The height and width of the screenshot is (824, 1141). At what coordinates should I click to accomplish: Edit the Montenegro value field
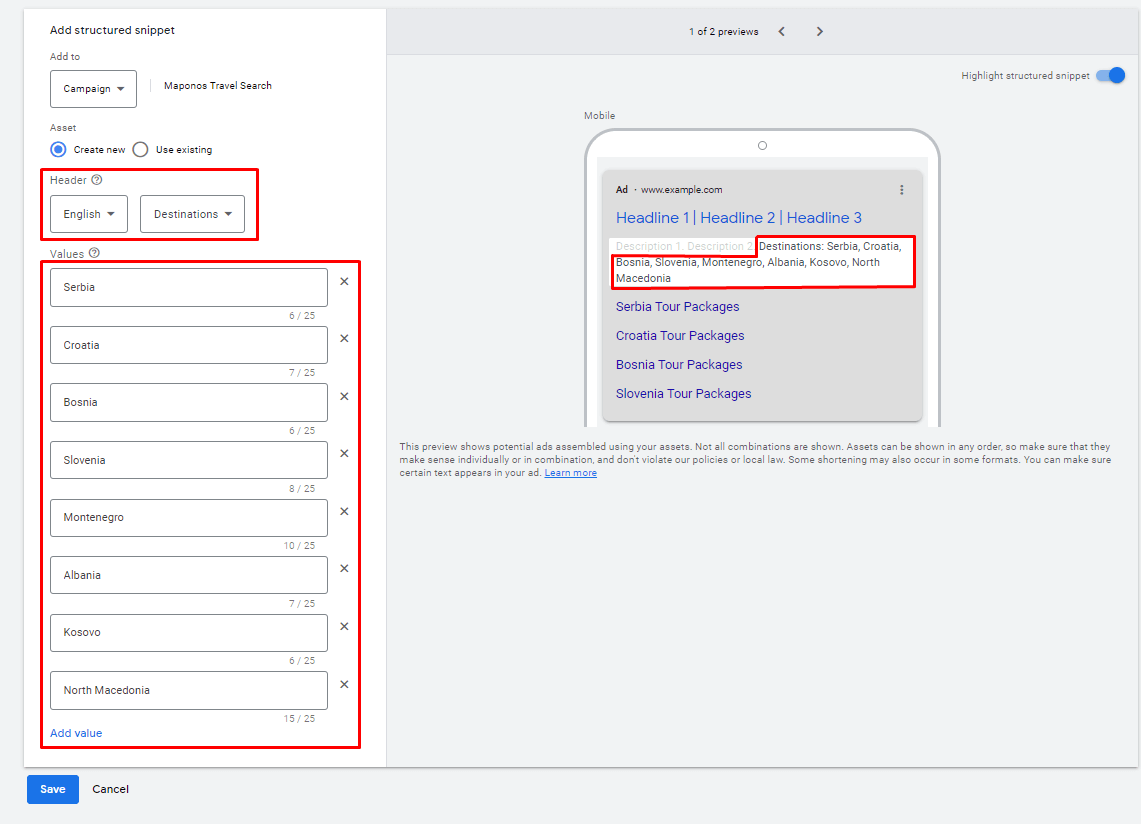[x=188, y=518]
